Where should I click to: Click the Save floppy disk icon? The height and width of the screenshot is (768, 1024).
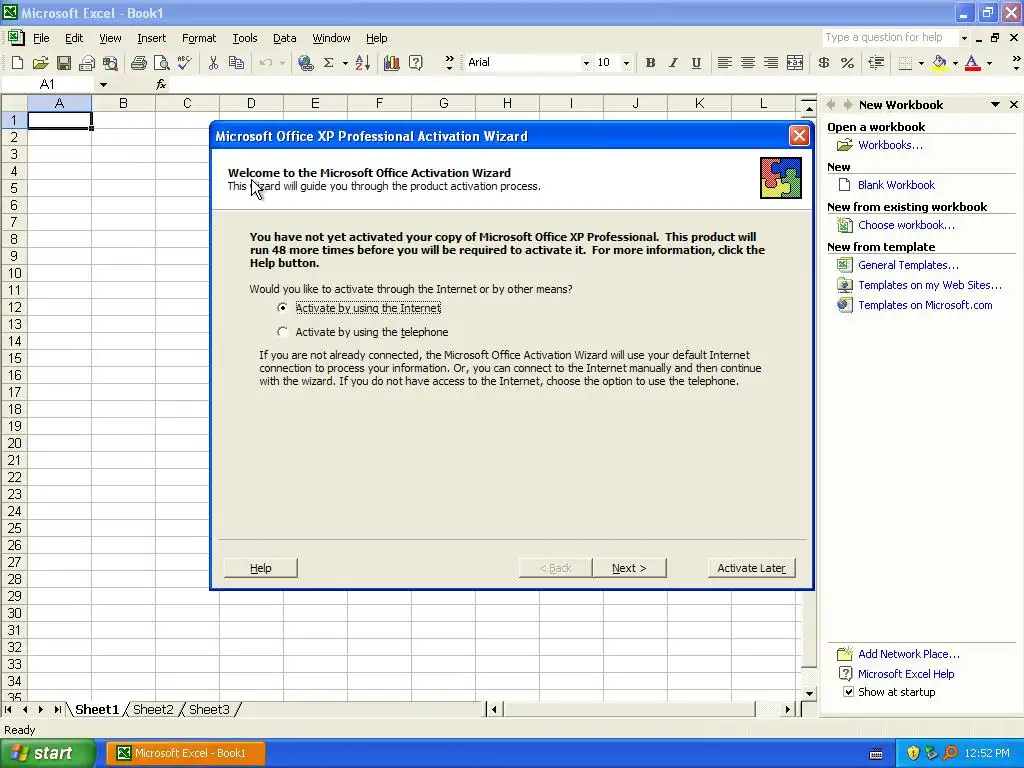64,63
